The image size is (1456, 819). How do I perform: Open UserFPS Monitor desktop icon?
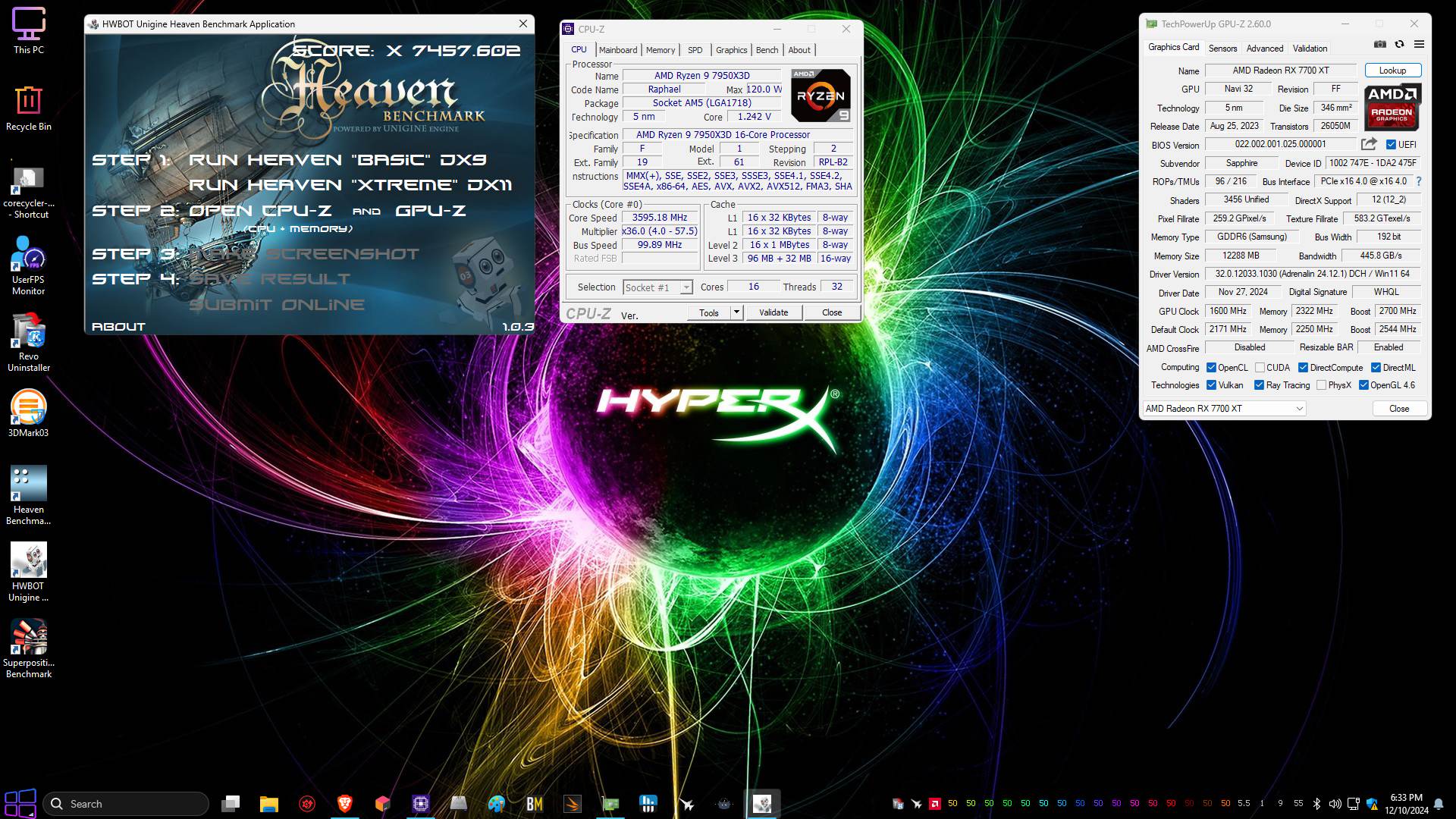(x=29, y=265)
